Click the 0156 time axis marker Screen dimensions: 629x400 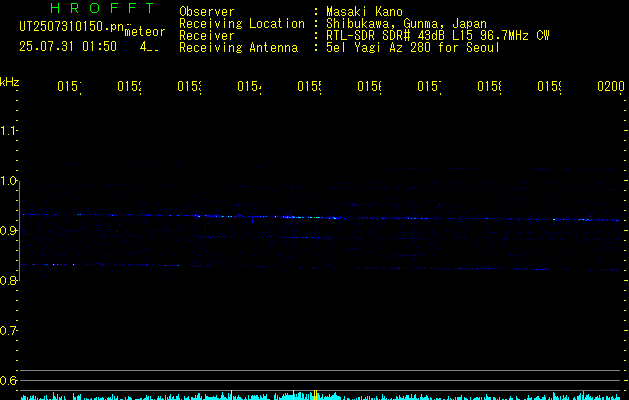tap(369, 87)
